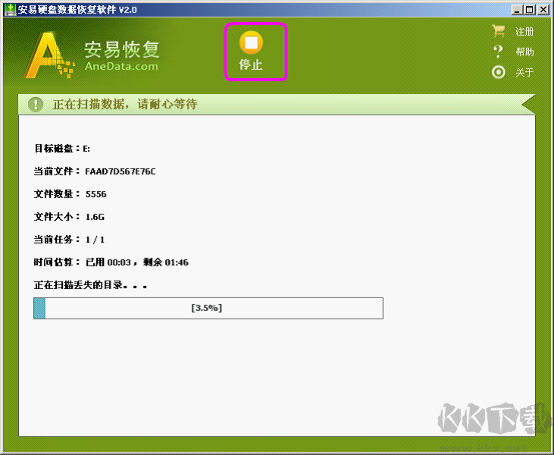Click the scan progress bar

(x=208, y=308)
